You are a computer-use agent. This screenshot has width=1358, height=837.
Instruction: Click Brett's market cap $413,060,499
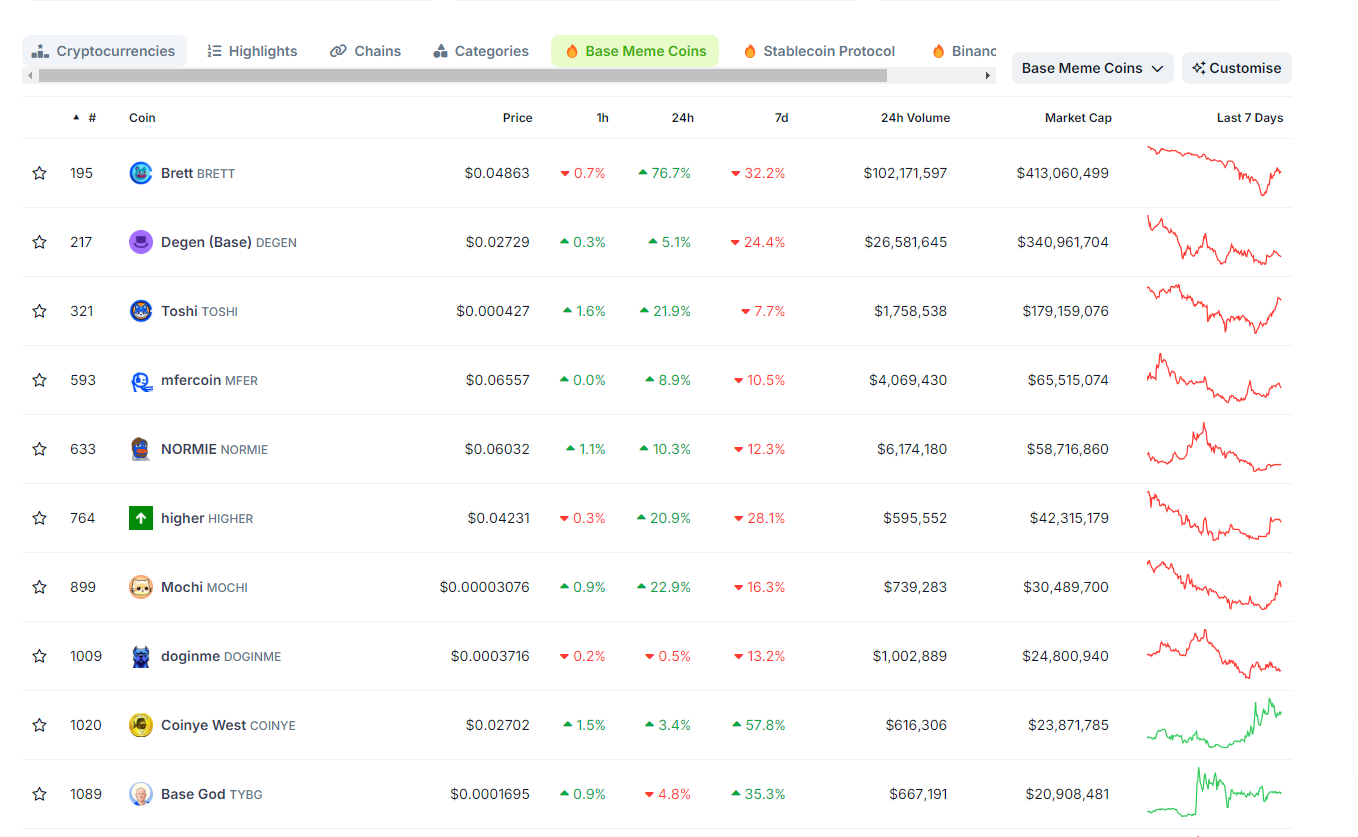[x=1062, y=173]
